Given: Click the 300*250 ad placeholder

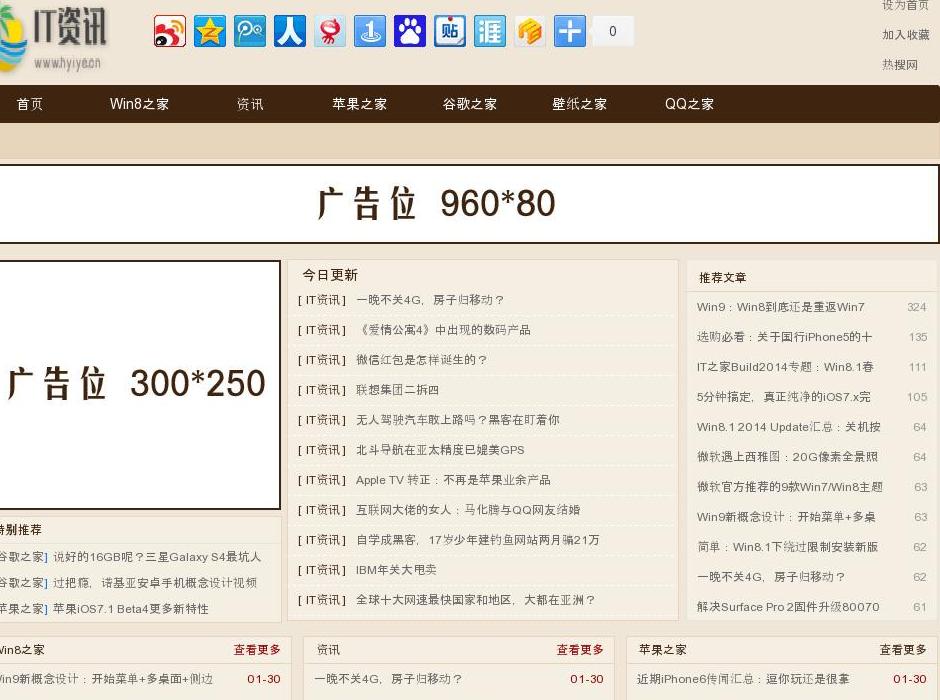Looking at the screenshot, I should pyautogui.click(x=140, y=384).
